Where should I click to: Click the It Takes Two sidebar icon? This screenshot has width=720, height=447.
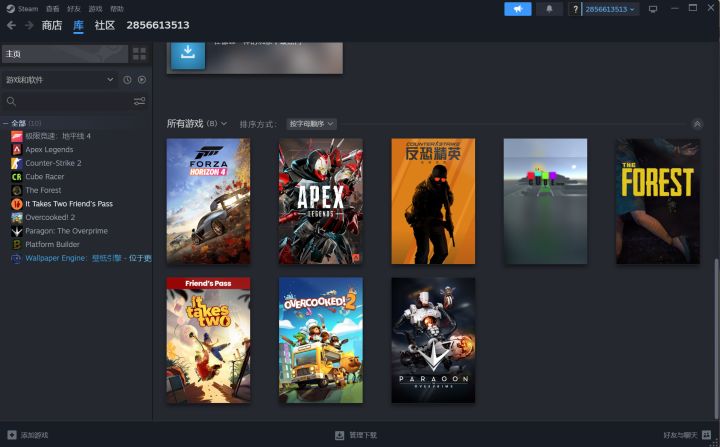(17, 204)
